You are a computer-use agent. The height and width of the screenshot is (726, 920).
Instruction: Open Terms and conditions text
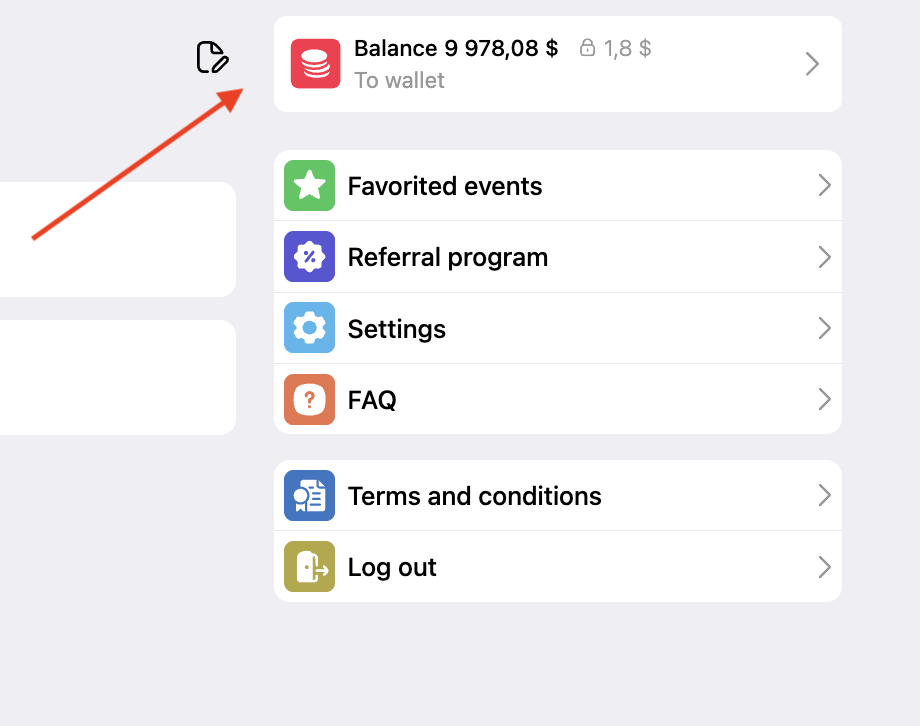(x=474, y=496)
